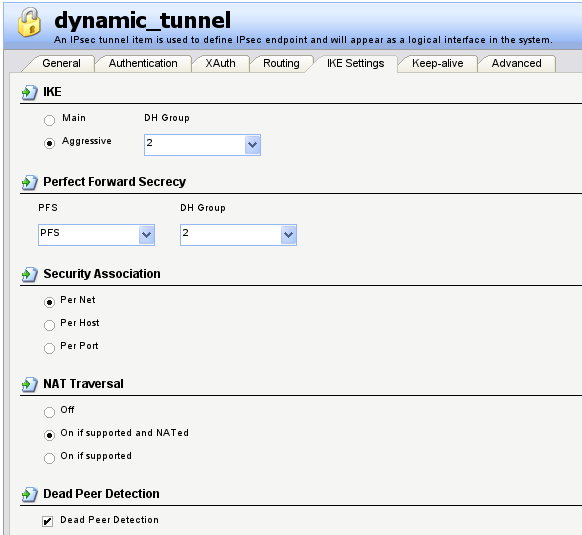
Task: Switch to the XAuth tab
Action: click(220, 63)
